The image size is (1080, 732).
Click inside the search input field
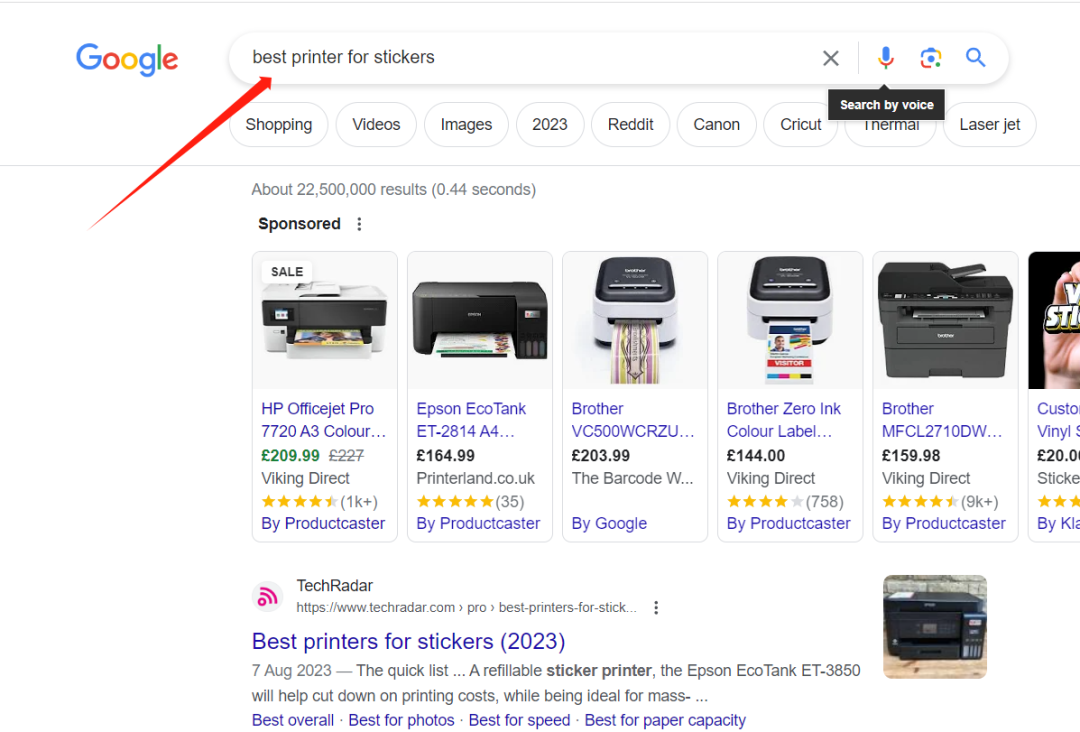530,57
